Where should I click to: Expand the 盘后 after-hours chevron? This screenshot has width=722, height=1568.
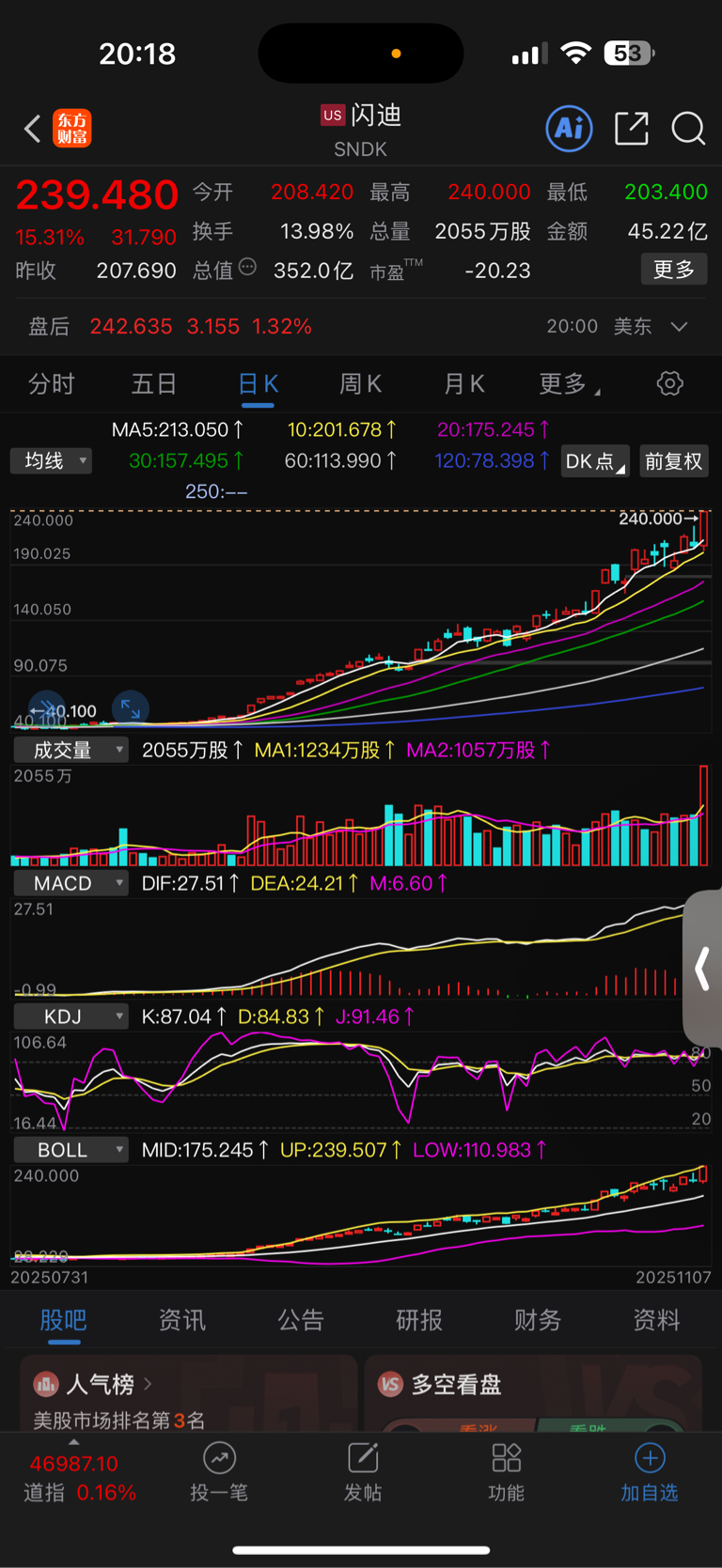[680, 326]
